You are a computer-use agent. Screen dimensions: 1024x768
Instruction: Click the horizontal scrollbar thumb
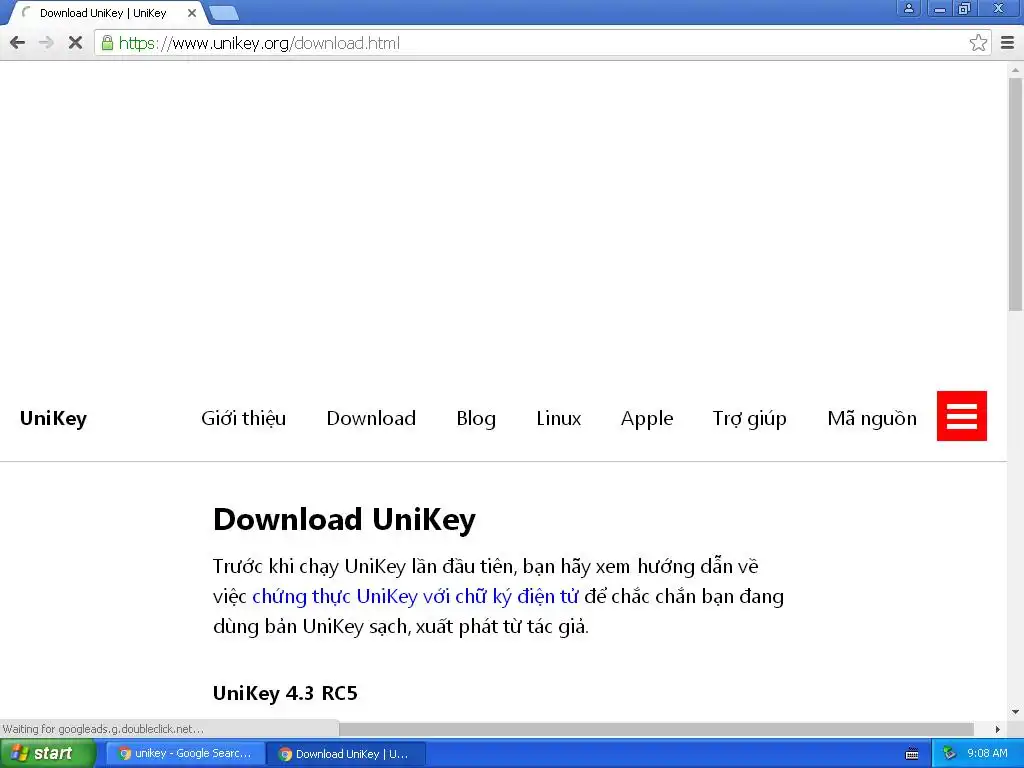656,729
